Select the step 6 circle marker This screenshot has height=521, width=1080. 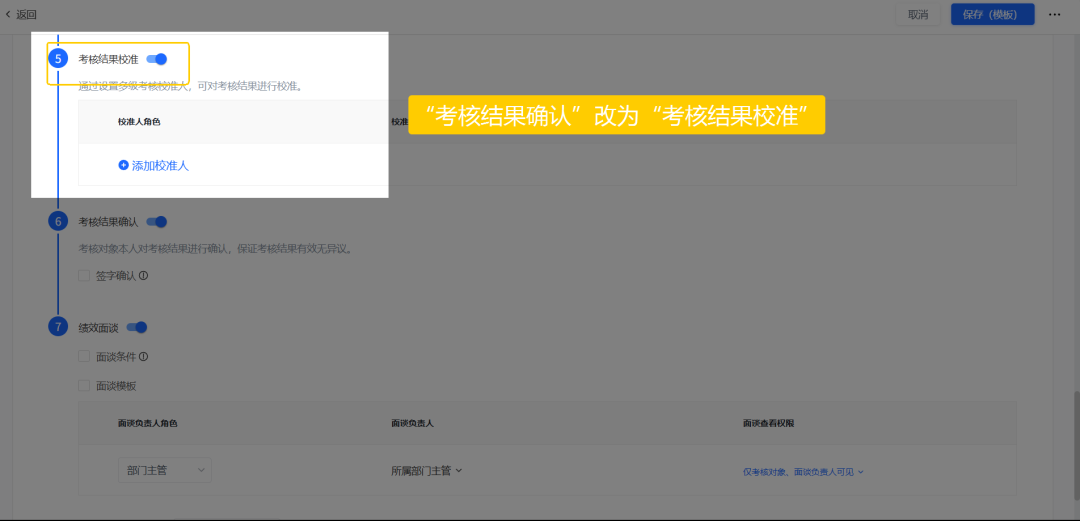[58, 221]
